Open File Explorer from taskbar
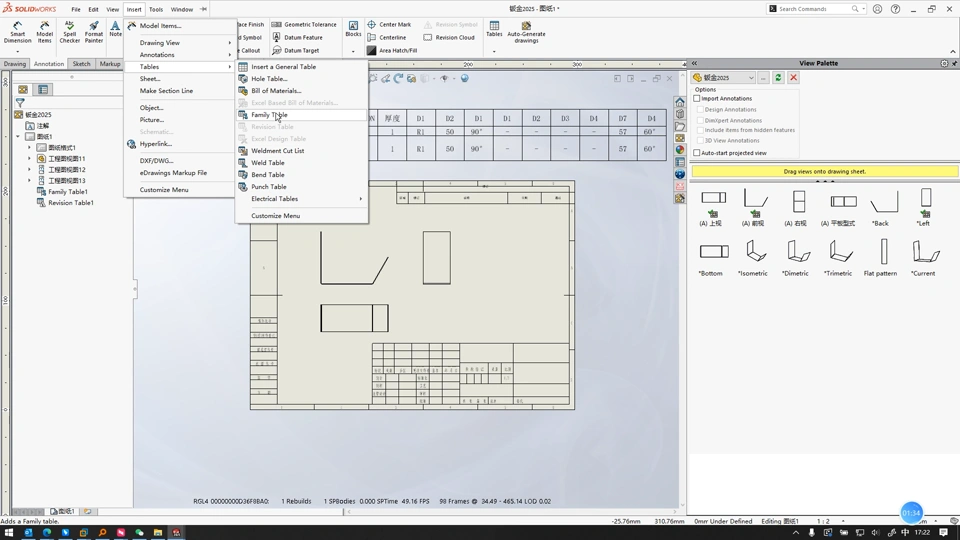The image size is (960, 540). [158, 533]
